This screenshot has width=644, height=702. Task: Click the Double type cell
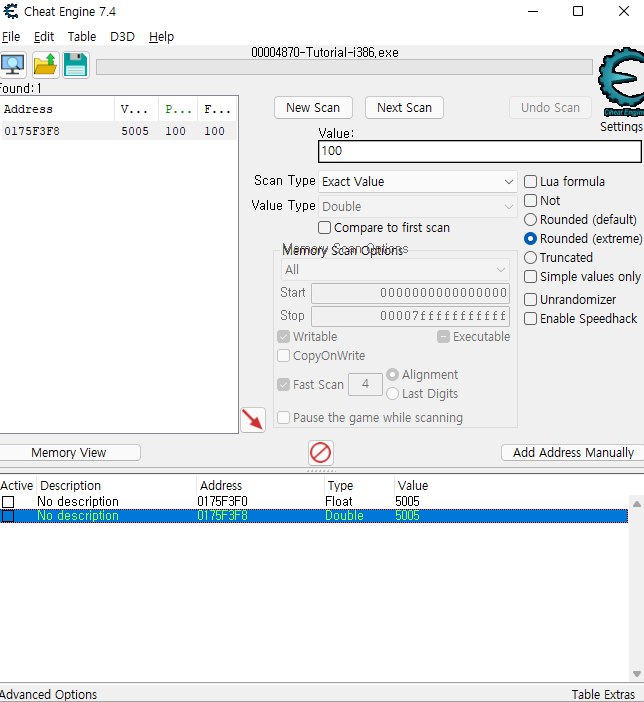pyautogui.click(x=344, y=516)
